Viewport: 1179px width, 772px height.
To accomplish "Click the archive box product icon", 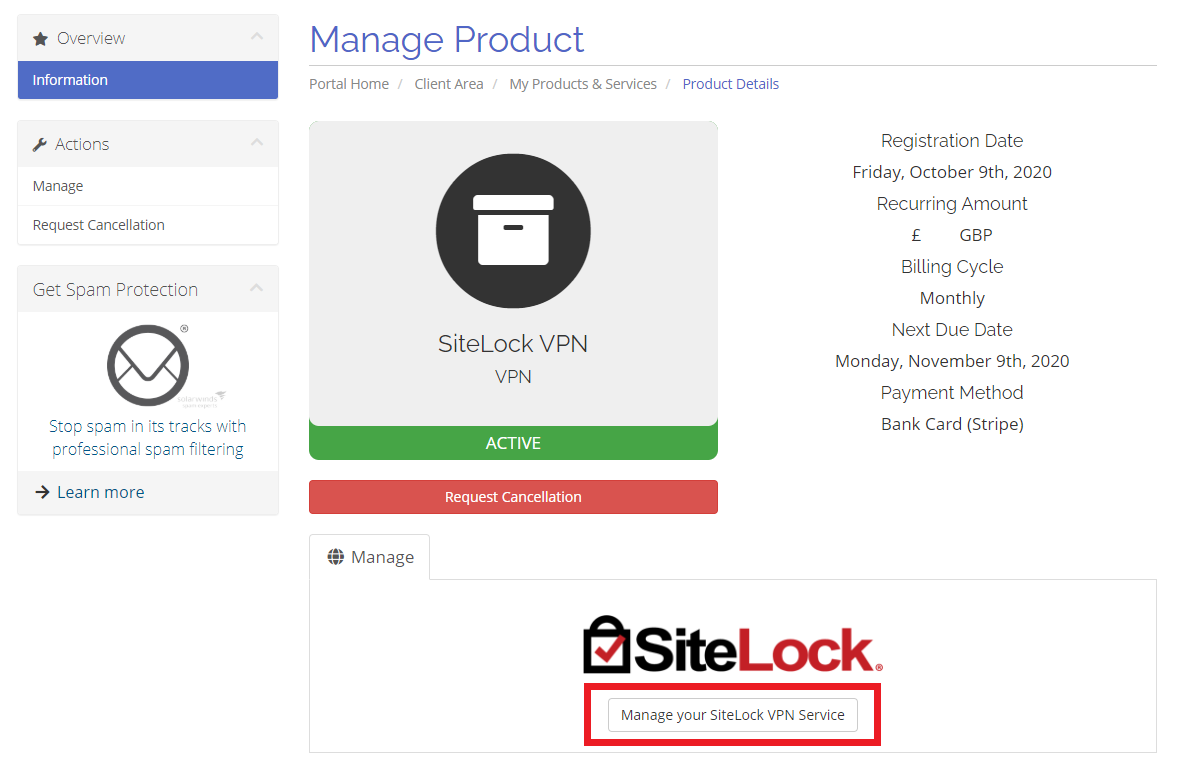I will coord(513,230).
